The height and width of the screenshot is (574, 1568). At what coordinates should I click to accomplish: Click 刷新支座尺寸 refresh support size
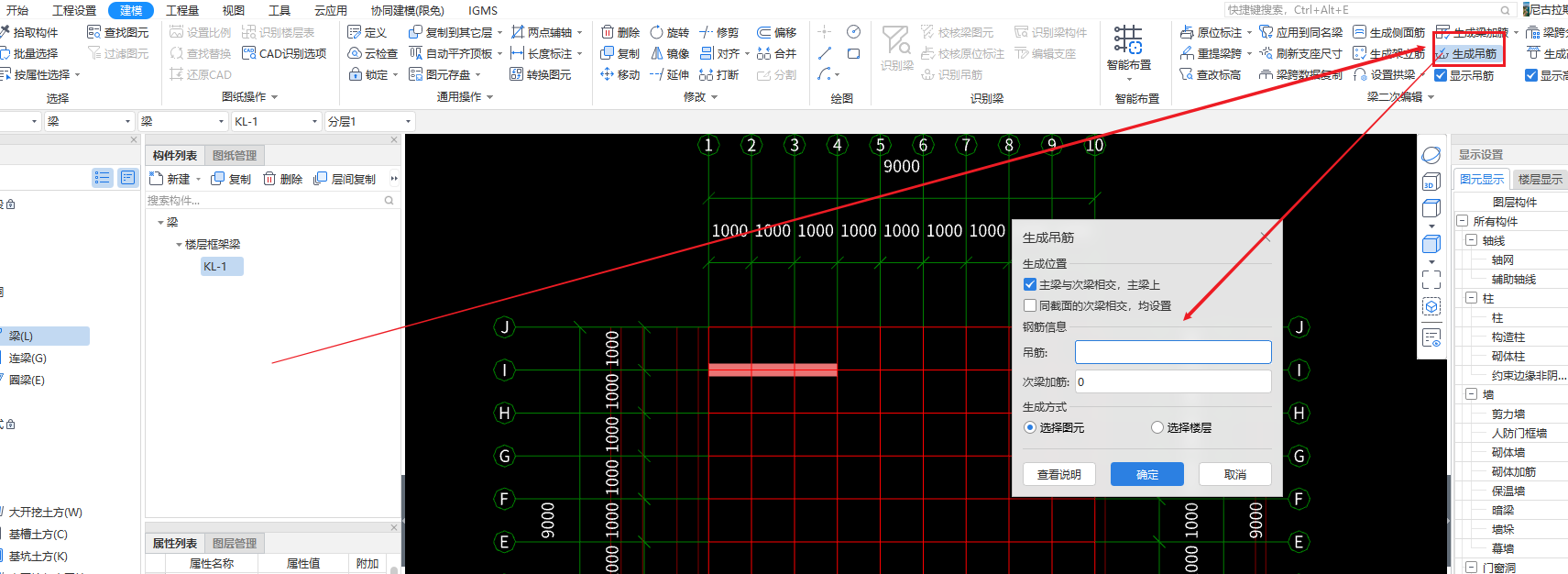click(1301, 53)
